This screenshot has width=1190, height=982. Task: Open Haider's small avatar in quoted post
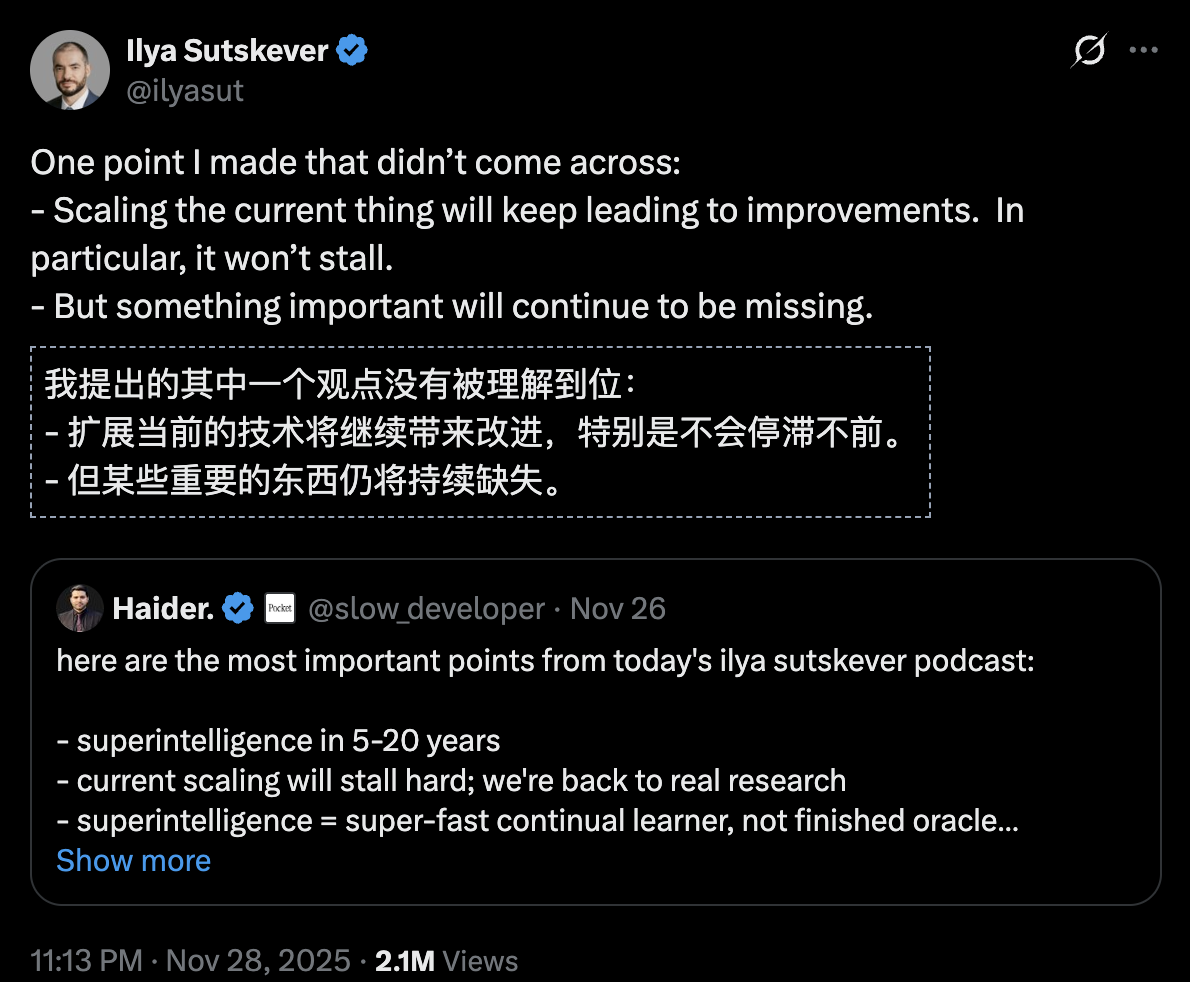(x=80, y=608)
